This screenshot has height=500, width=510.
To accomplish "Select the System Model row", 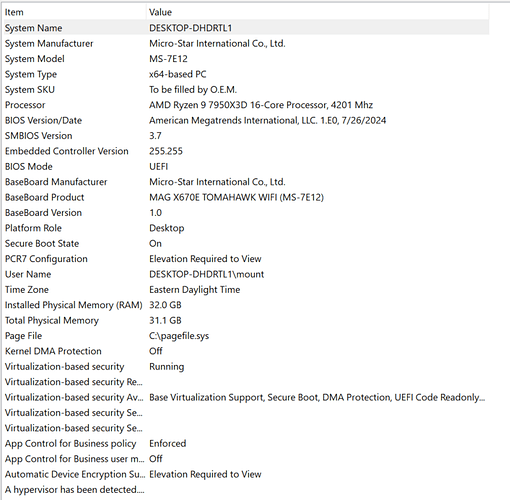I will (246, 59).
